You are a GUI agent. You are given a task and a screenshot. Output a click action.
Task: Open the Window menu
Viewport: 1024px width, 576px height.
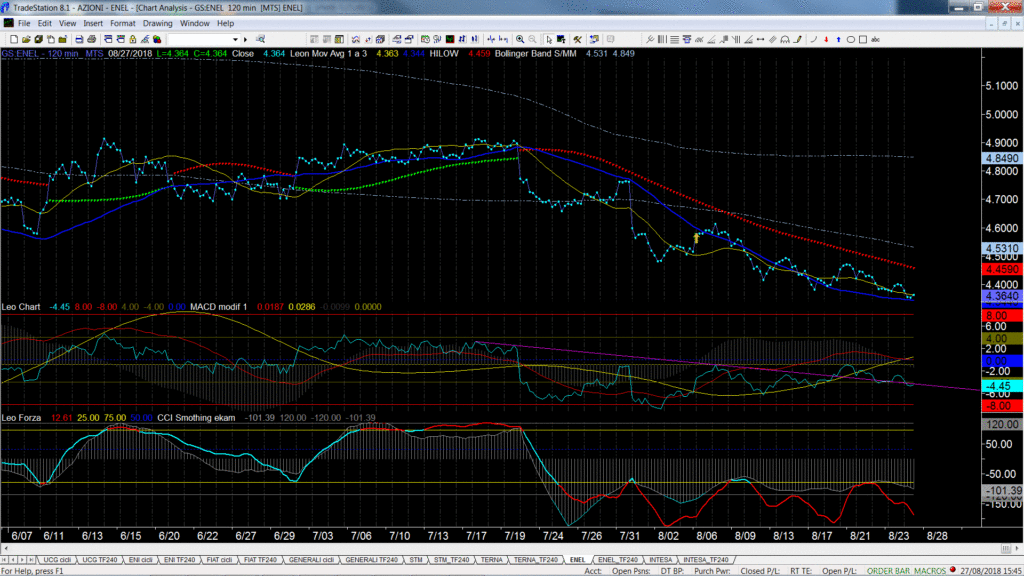pyautogui.click(x=195, y=24)
